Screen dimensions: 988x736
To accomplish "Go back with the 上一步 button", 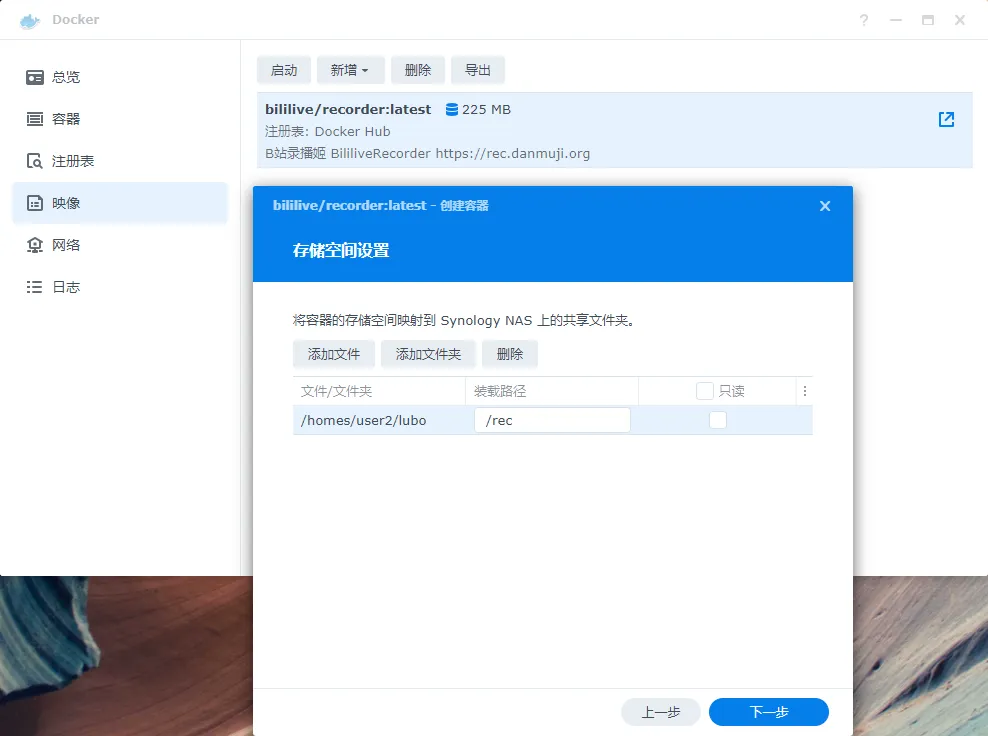I will pyautogui.click(x=660, y=712).
